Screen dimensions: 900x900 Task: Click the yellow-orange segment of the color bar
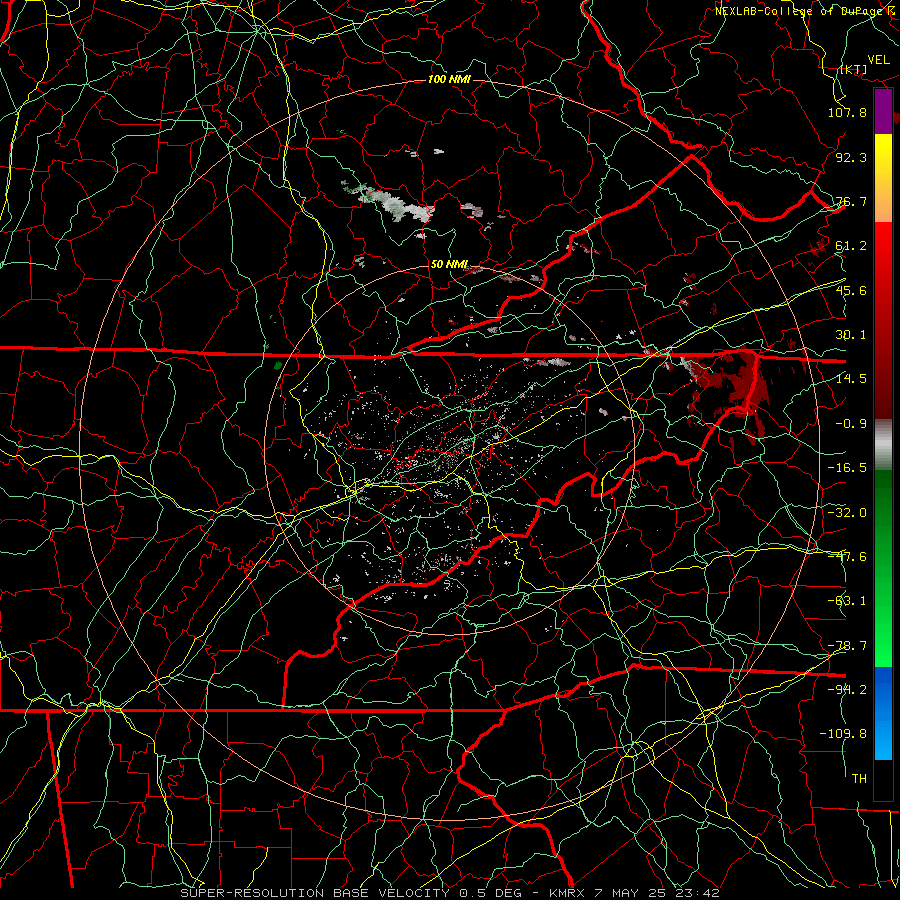click(x=883, y=178)
